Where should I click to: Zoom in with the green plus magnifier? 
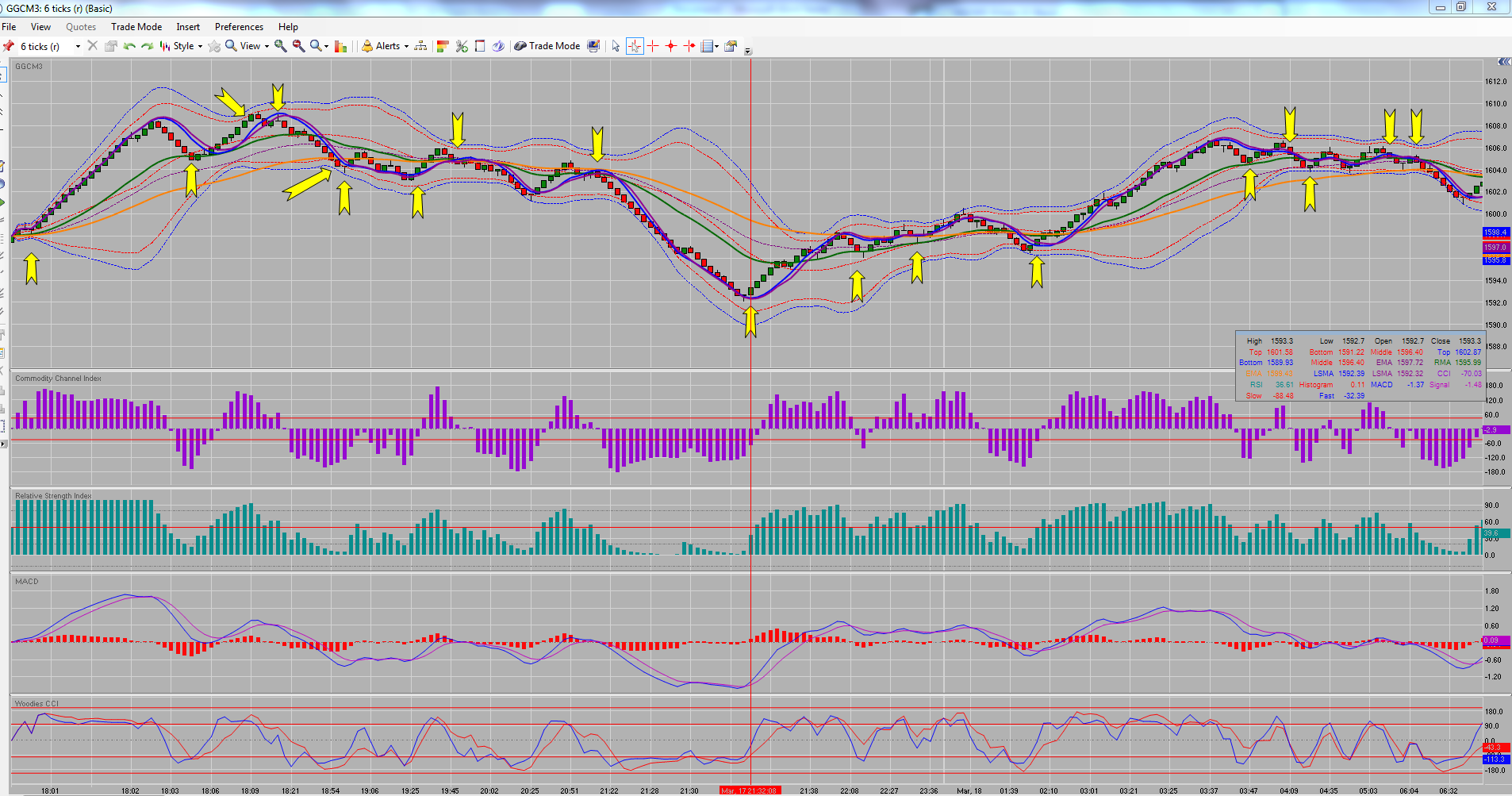click(x=281, y=46)
